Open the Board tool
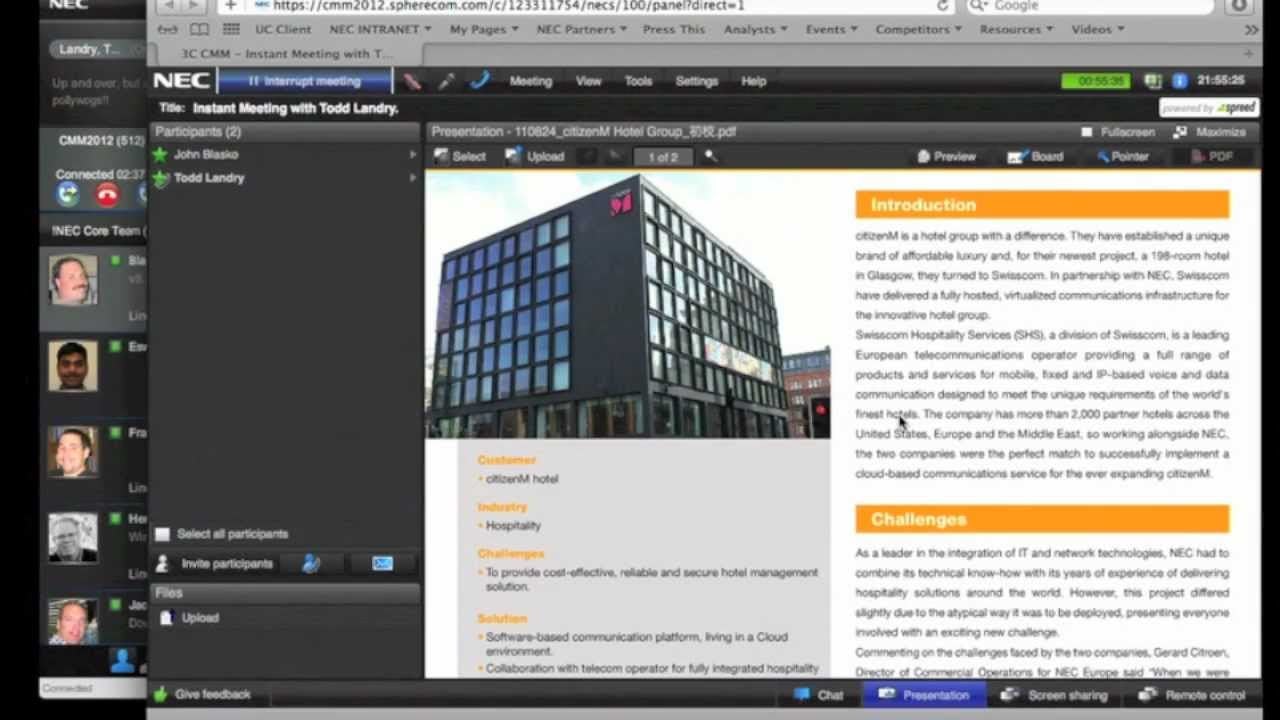Viewport: 1280px width, 720px height. click(1035, 157)
